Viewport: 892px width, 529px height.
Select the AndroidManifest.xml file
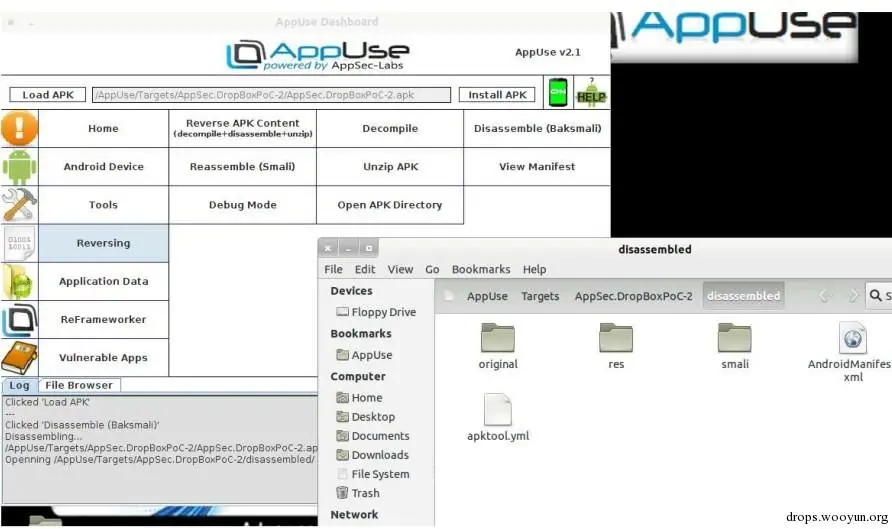pyautogui.click(x=852, y=352)
